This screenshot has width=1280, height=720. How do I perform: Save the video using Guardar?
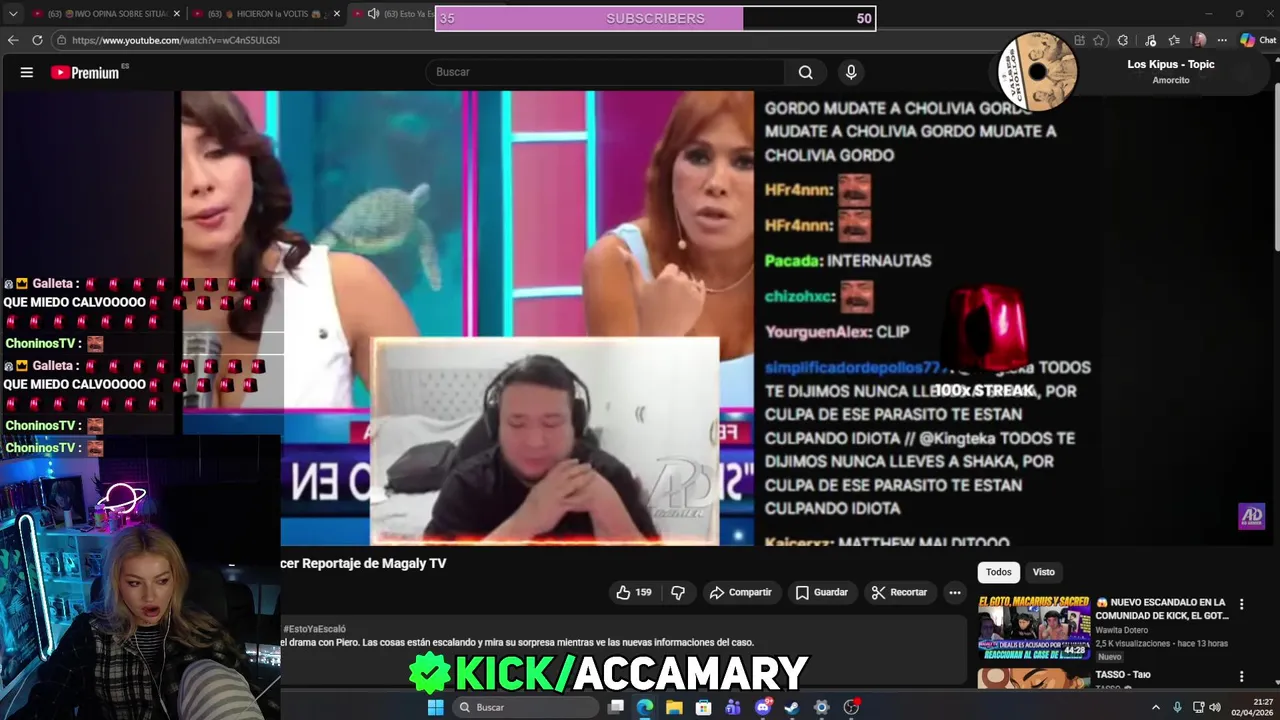point(822,592)
